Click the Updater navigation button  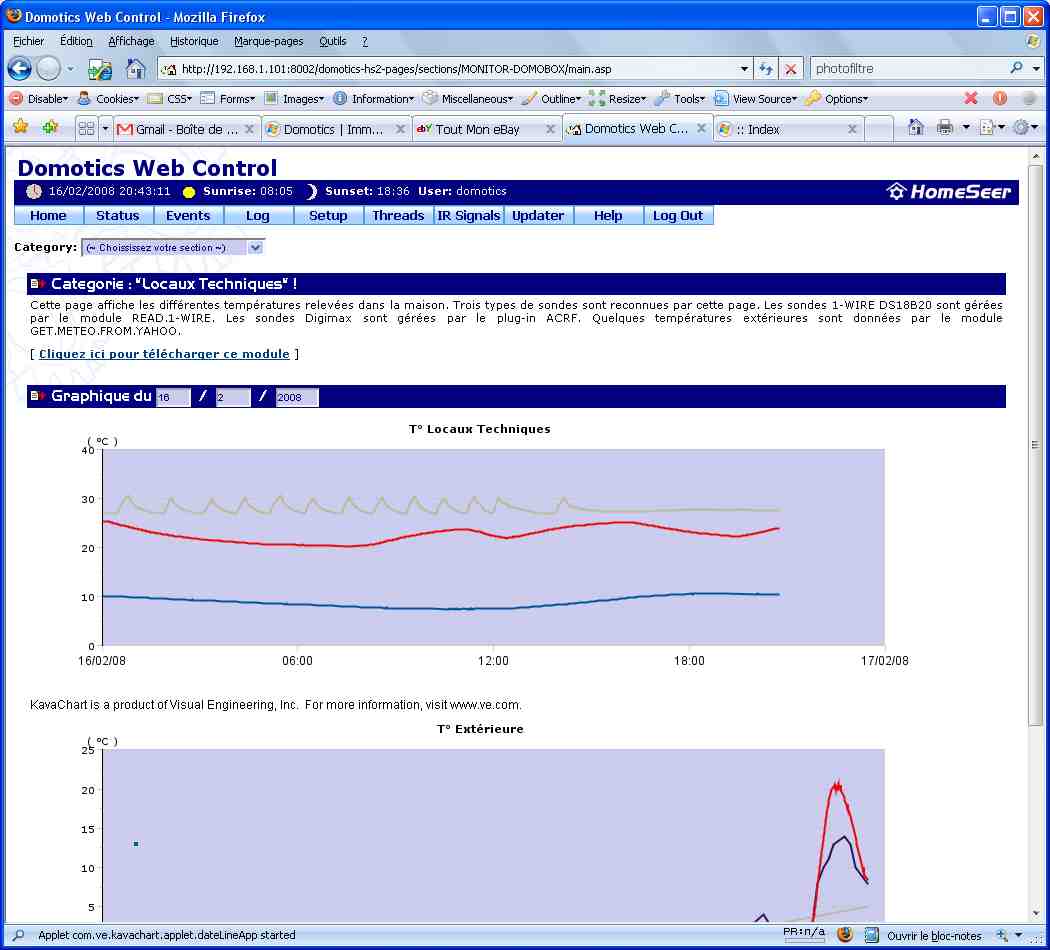(538, 216)
